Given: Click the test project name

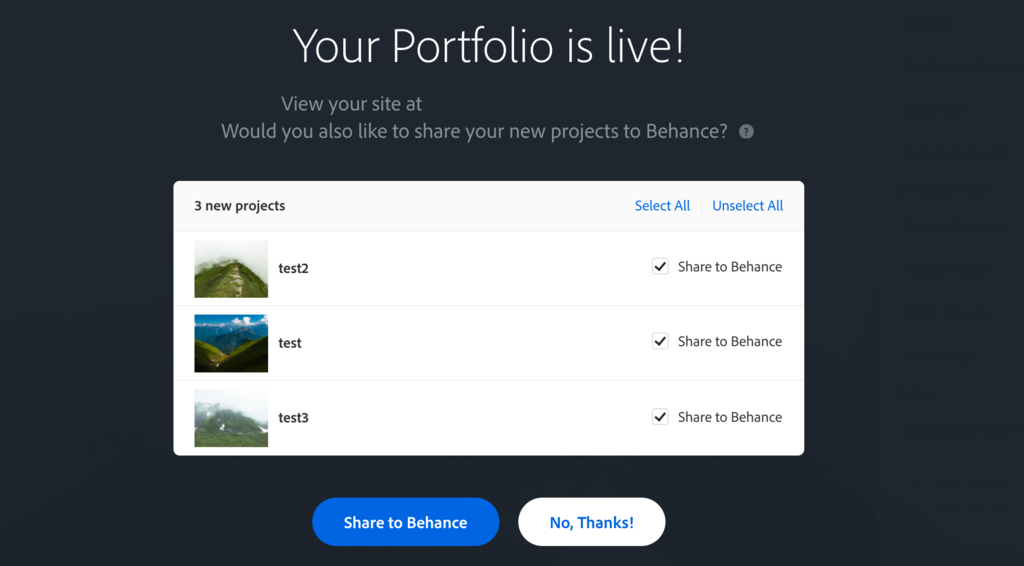Looking at the screenshot, I should click(x=290, y=343).
